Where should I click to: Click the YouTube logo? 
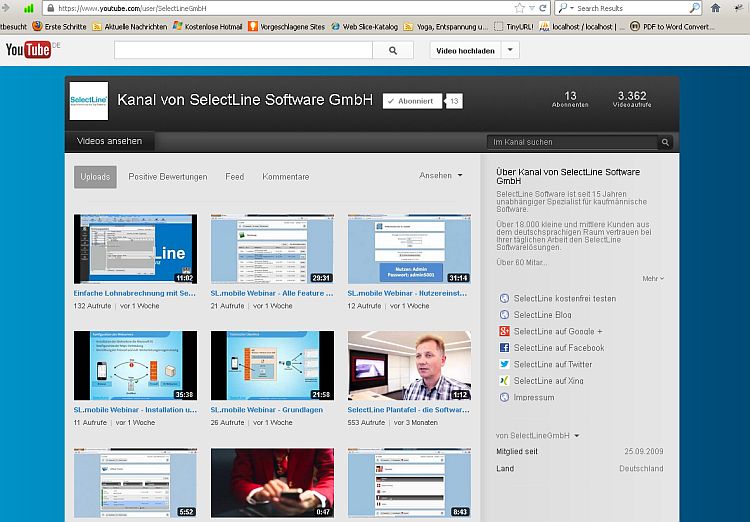(28, 49)
